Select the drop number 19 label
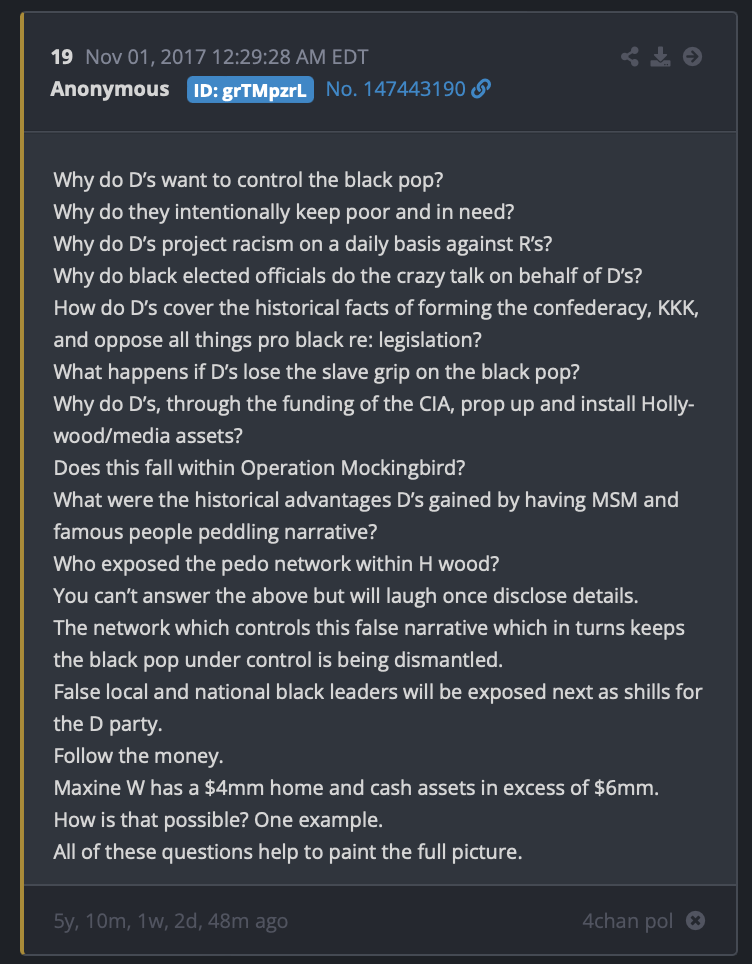The width and height of the screenshot is (752, 964). coord(61,57)
